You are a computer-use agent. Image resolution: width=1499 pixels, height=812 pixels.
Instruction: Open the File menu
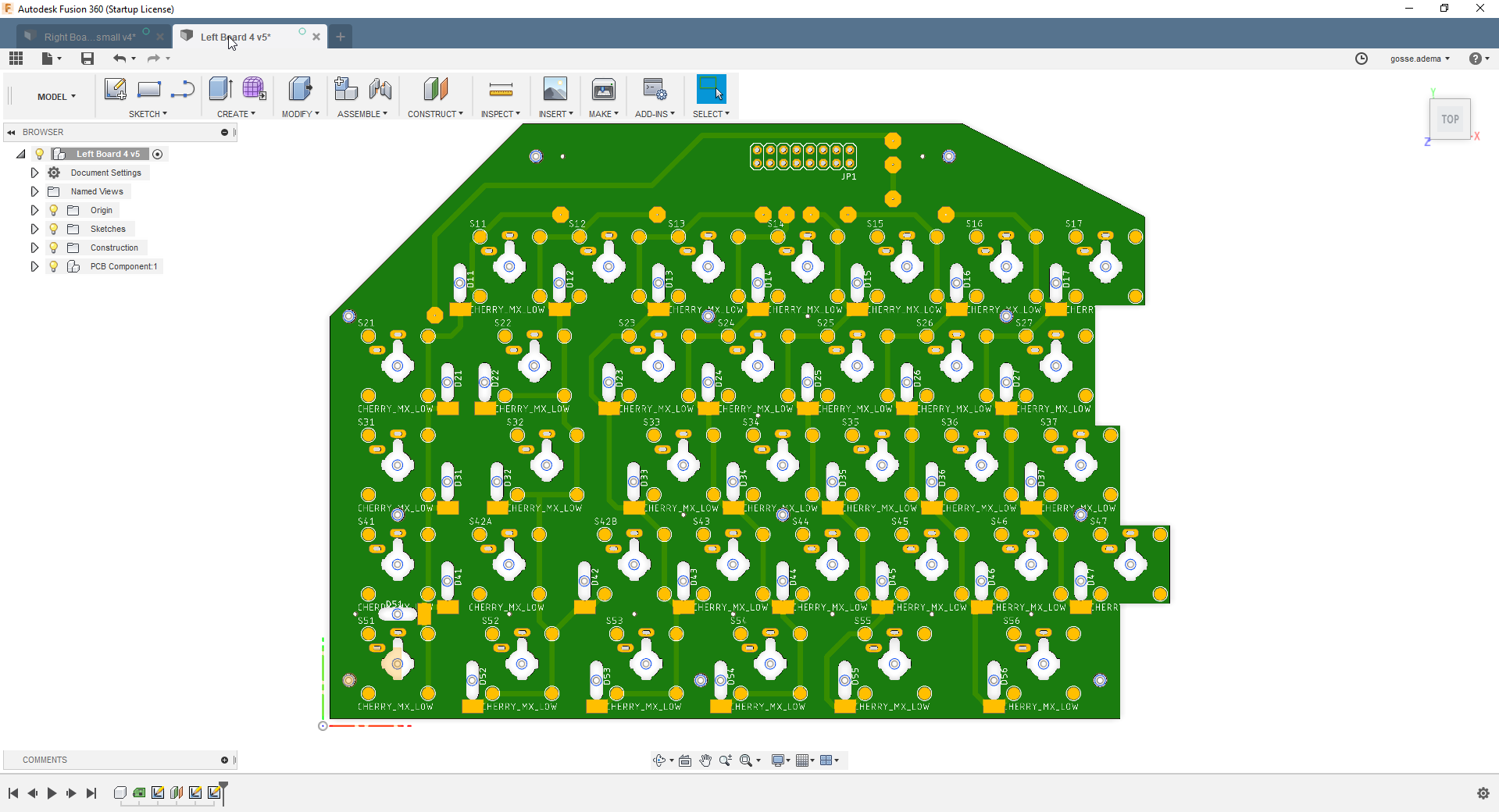pos(48,59)
